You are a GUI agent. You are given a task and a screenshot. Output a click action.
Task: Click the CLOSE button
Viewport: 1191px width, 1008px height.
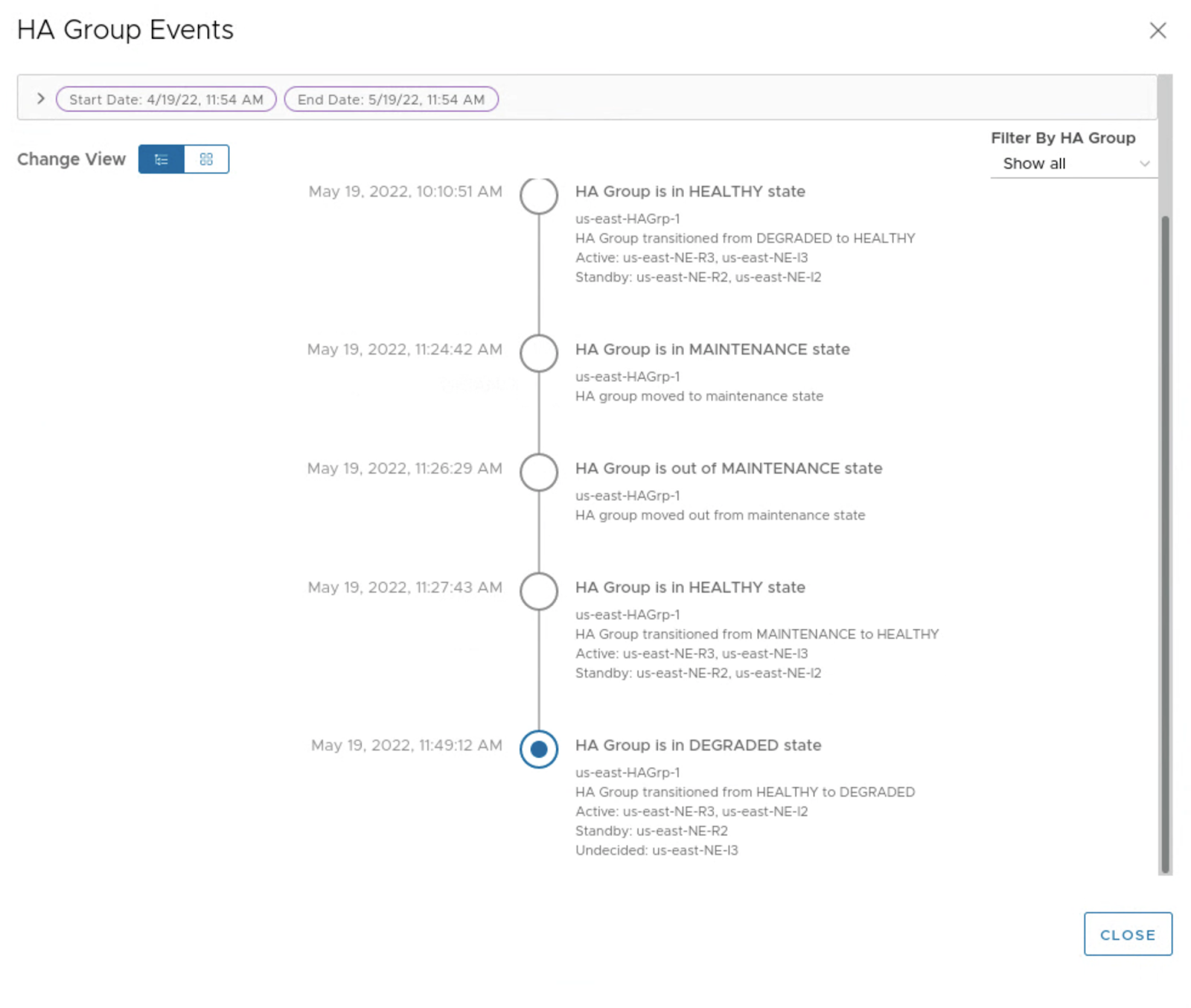pos(1127,934)
